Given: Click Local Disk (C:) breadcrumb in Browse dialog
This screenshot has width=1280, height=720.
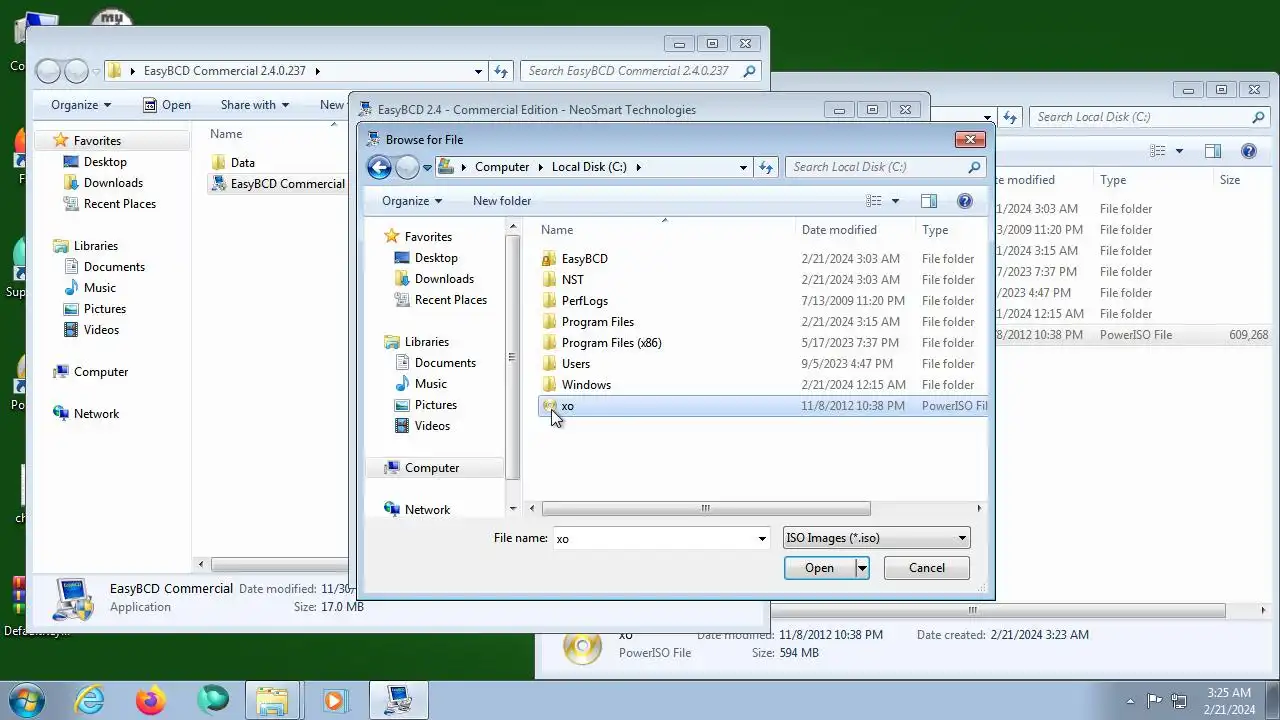Looking at the screenshot, I should [589, 167].
